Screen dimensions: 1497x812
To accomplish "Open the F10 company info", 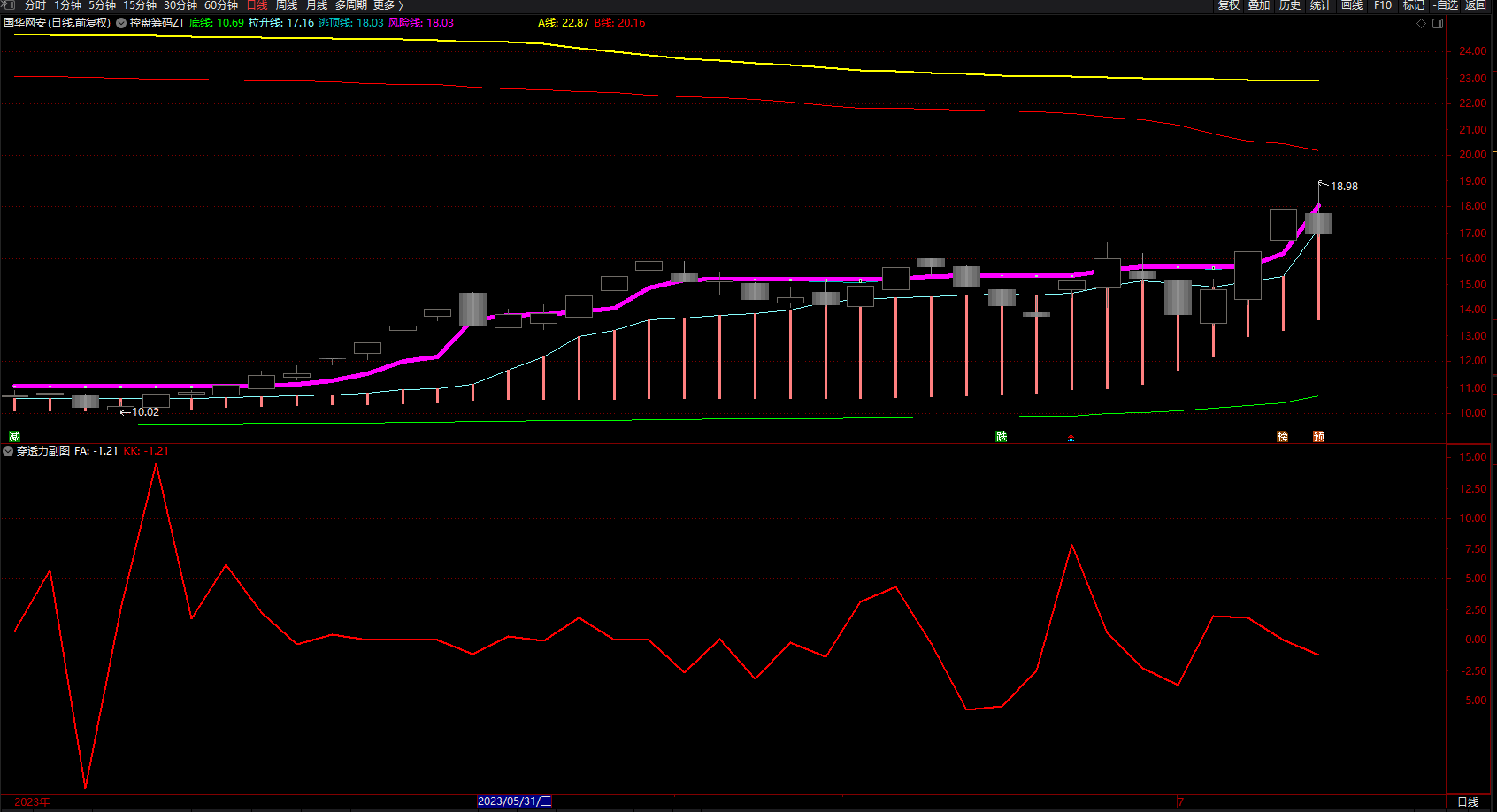I will coord(1383,5).
